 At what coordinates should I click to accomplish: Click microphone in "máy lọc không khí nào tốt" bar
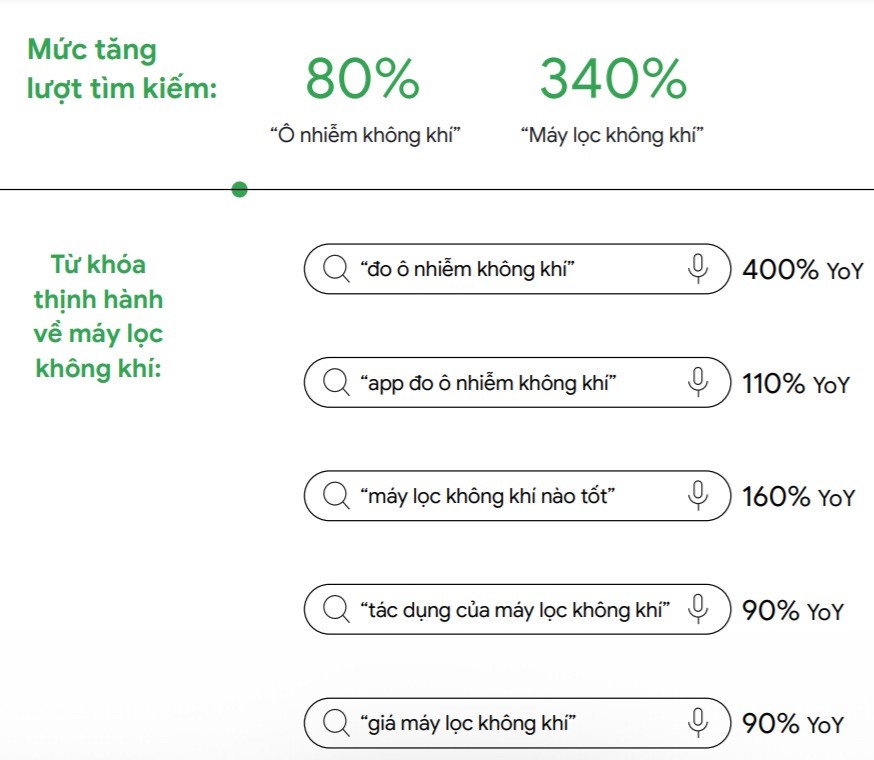698,495
